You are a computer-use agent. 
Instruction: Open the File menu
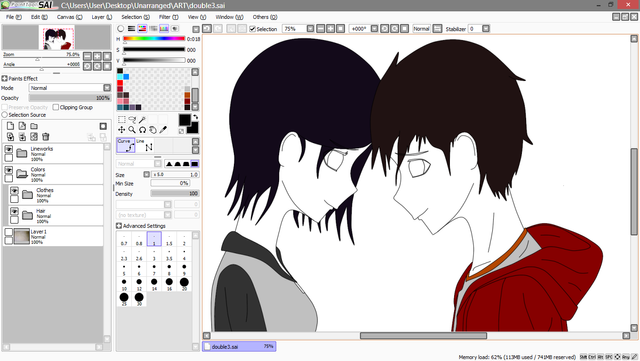point(14,17)
